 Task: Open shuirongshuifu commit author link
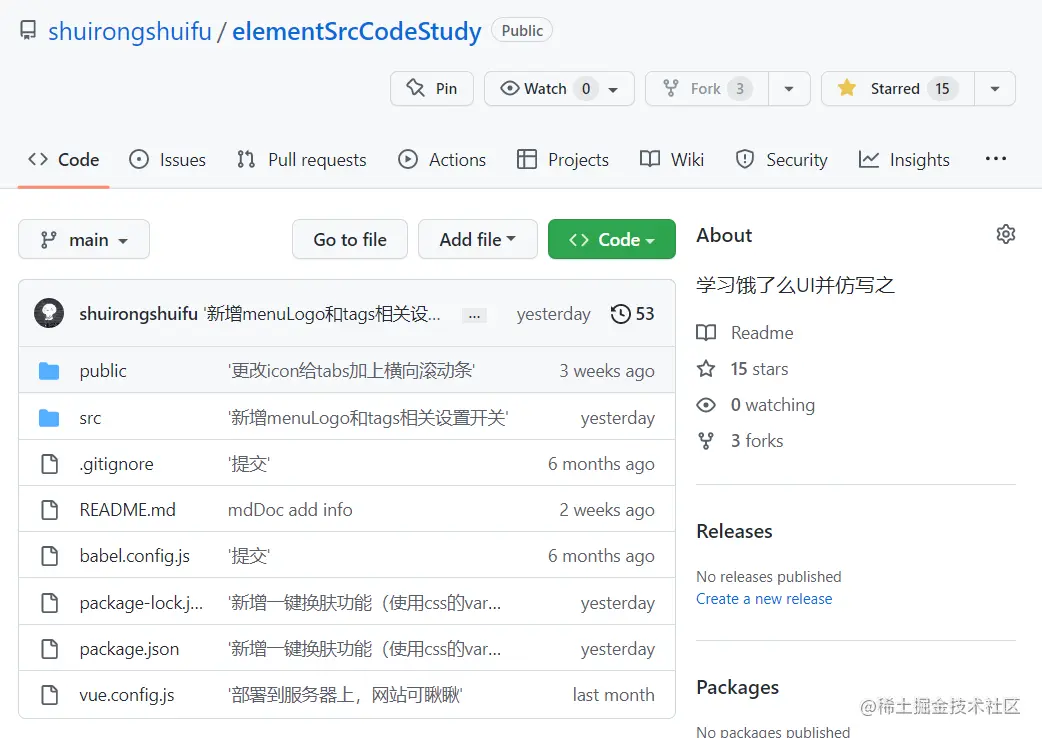pos(138,314)
